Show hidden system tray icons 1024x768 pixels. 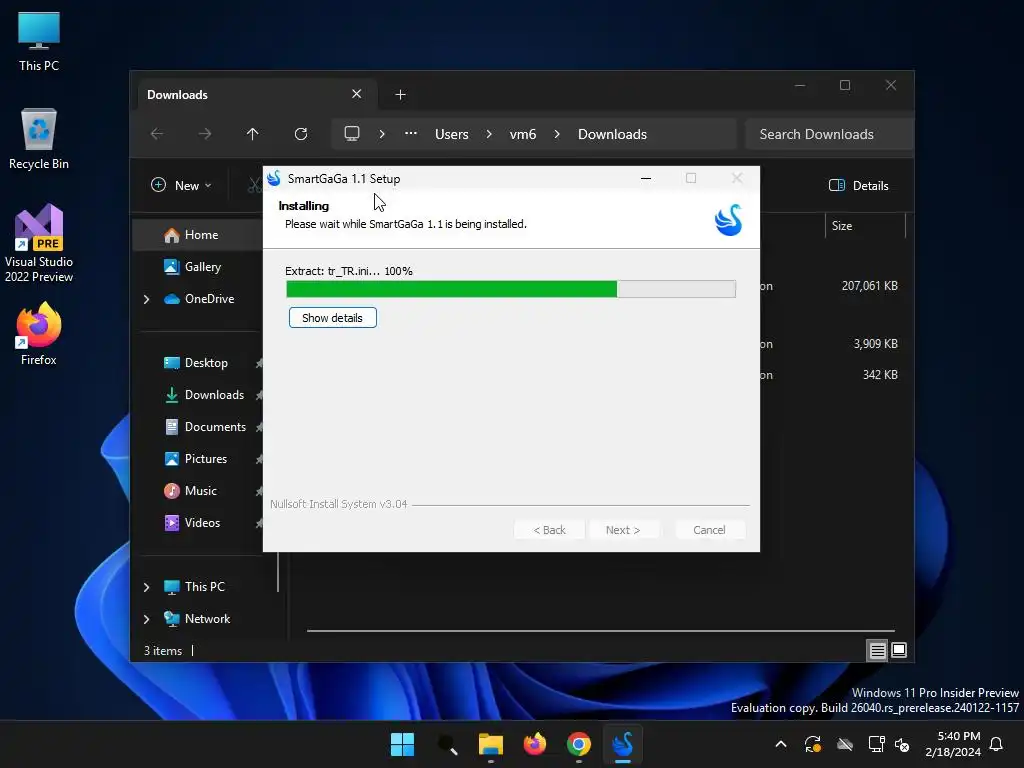(x=780, y=744)
